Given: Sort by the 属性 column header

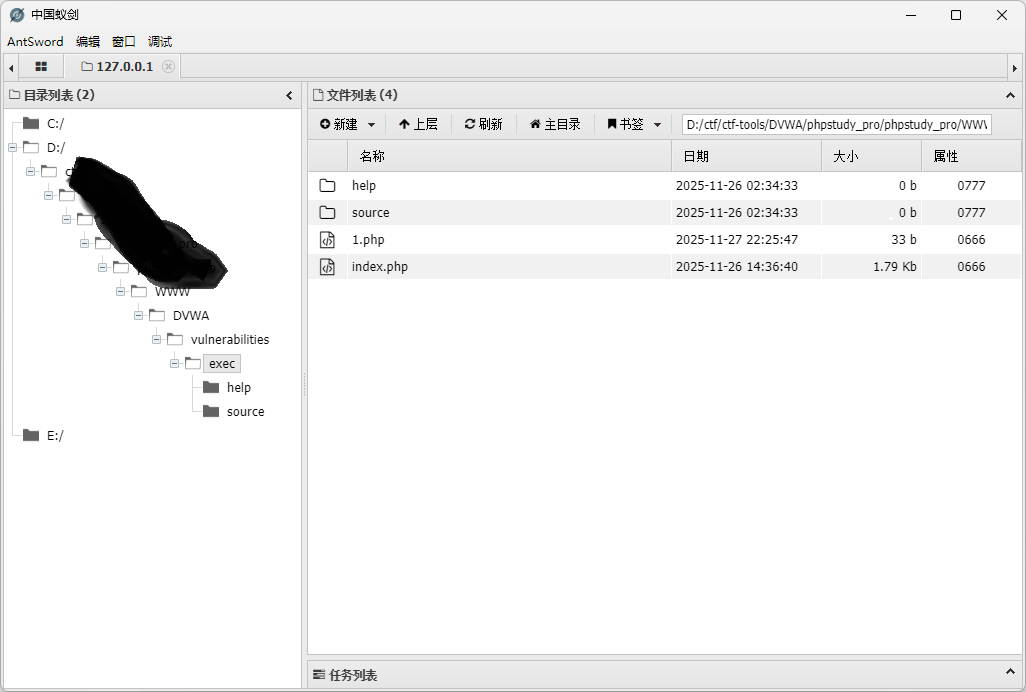Looking at the screenshot, I should click(x=971, y=156).
